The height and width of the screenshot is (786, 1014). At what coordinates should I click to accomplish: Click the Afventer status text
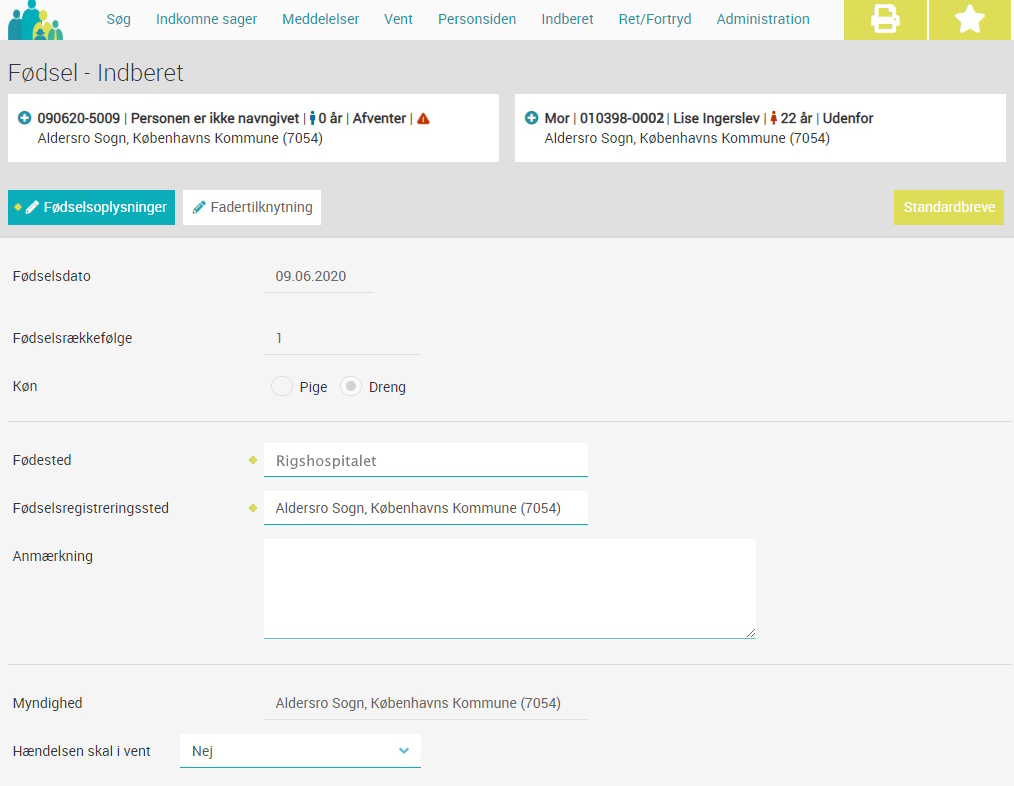(x=379, y=118)
